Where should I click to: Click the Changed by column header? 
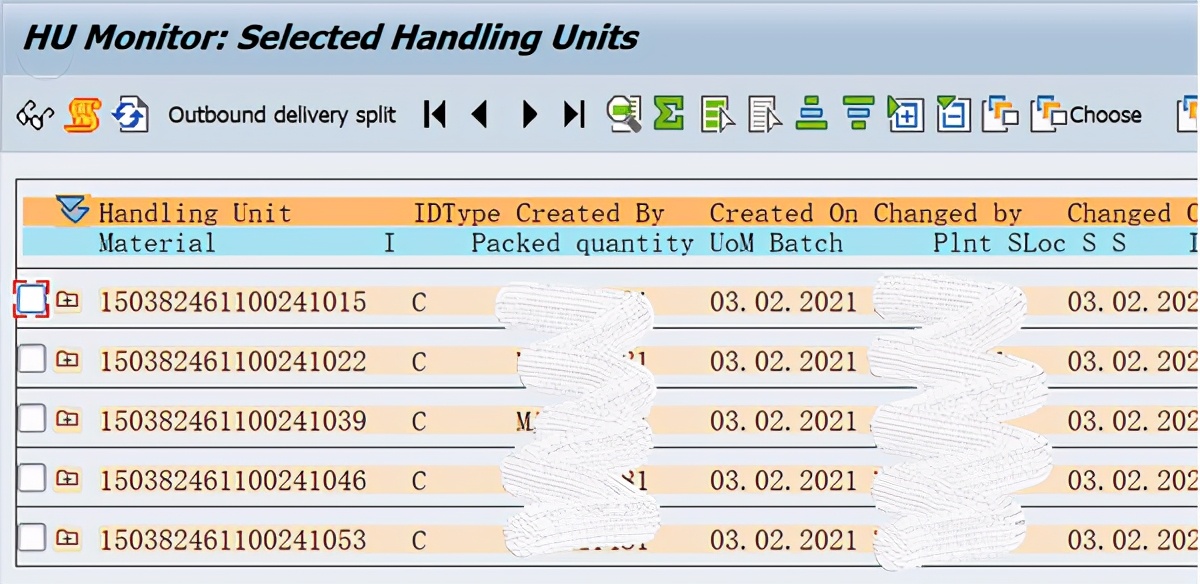point(947,213)
